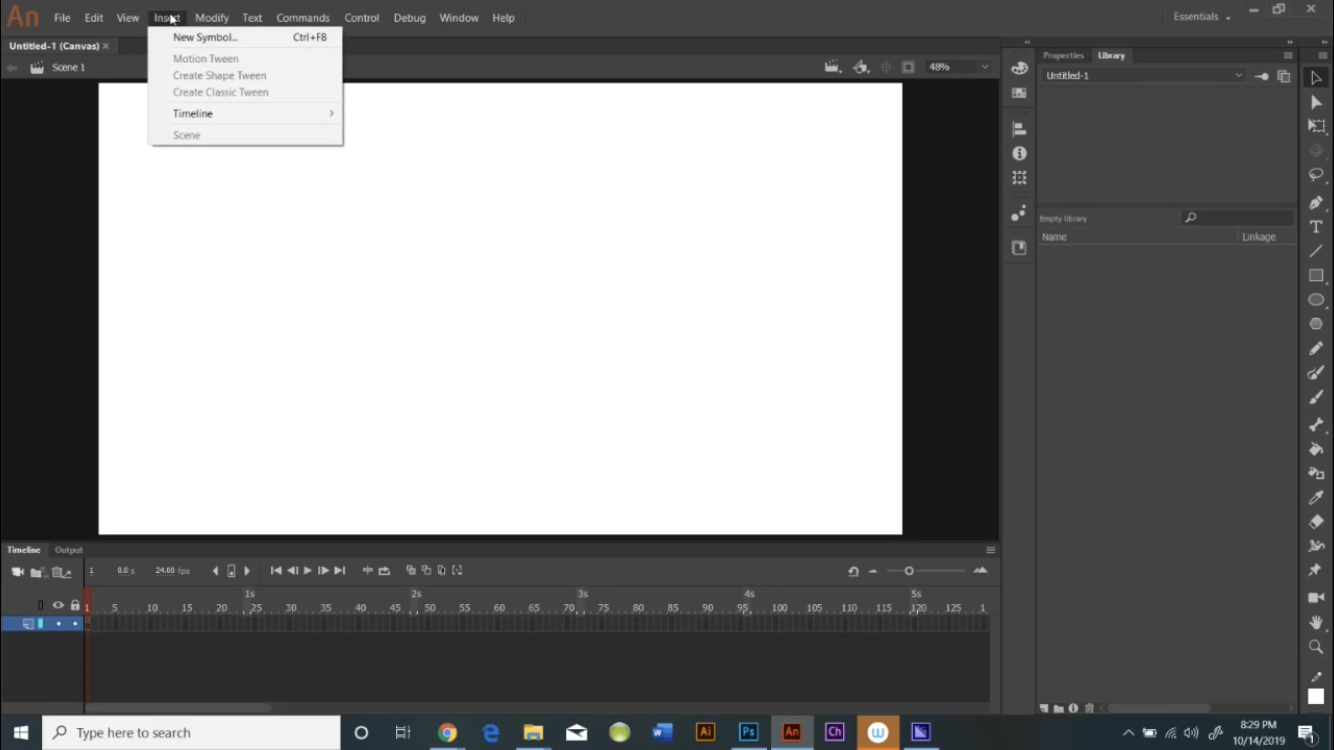Choose the Zoom tool
Viewport: 1334px width, 750px height.
click(x=1316, y=647)
